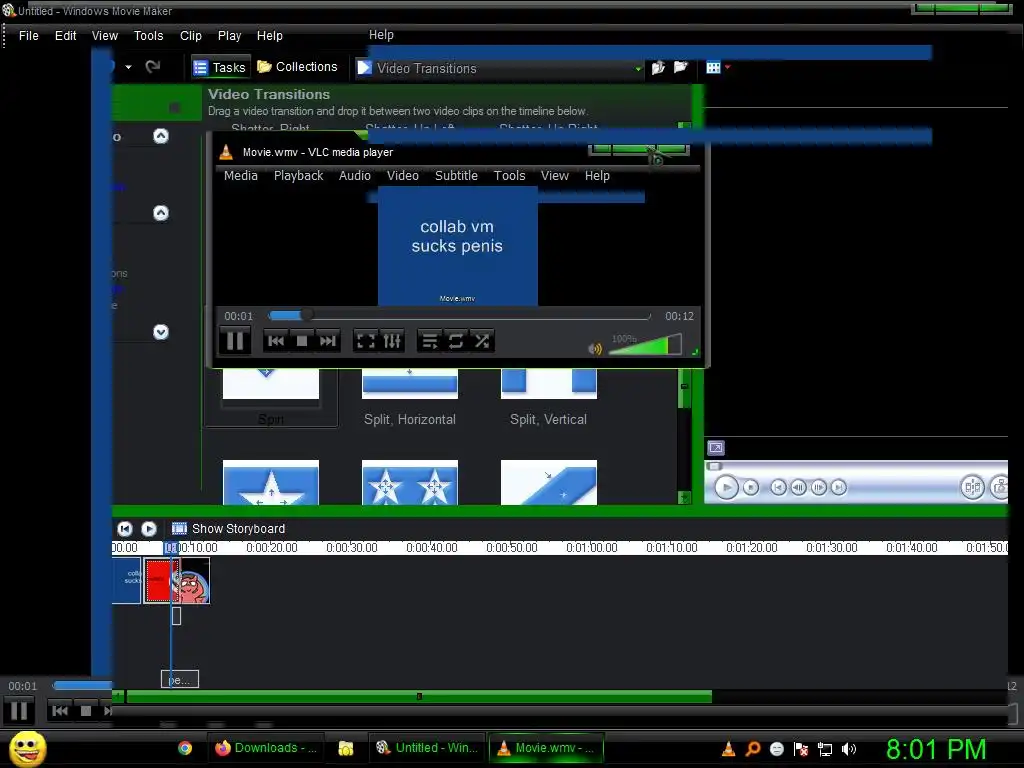This screenshot has height=768, width=1024.
Task: Open Movie Maker File menu
Action: pos(29,36)
